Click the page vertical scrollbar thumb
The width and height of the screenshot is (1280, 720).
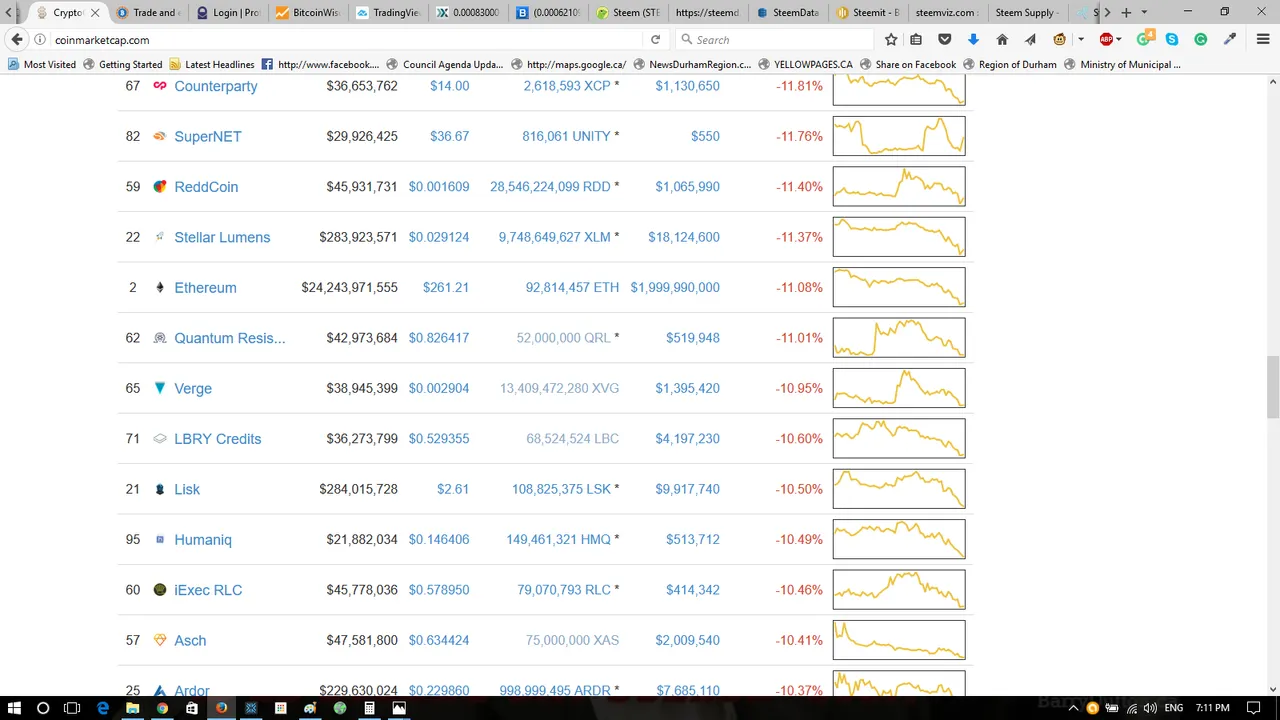tap(1273, 387)
